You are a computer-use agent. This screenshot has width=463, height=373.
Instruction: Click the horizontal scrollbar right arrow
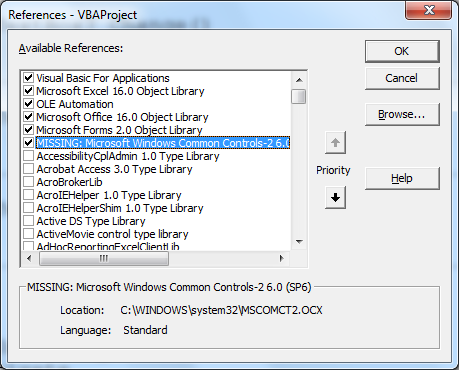pos(282,258)
